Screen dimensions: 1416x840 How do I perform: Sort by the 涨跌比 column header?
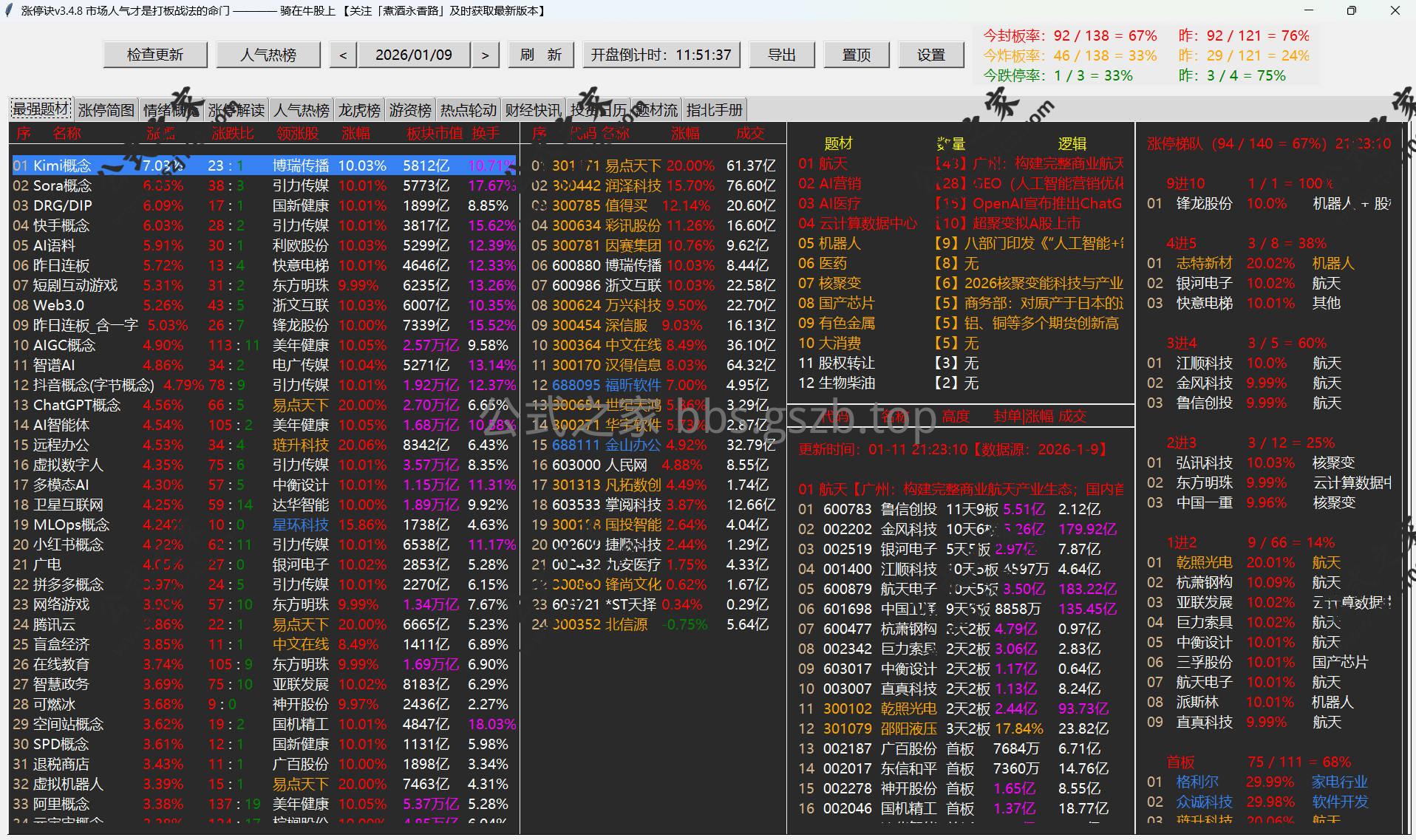(233, 134)
